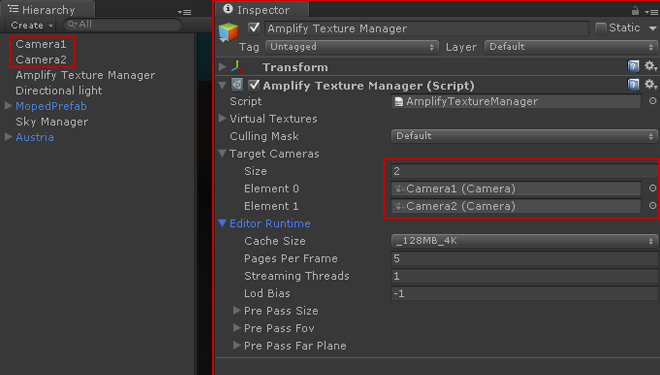Select Directional light in the Hierarchy
660x375 pixels.
tap(59, 90)
